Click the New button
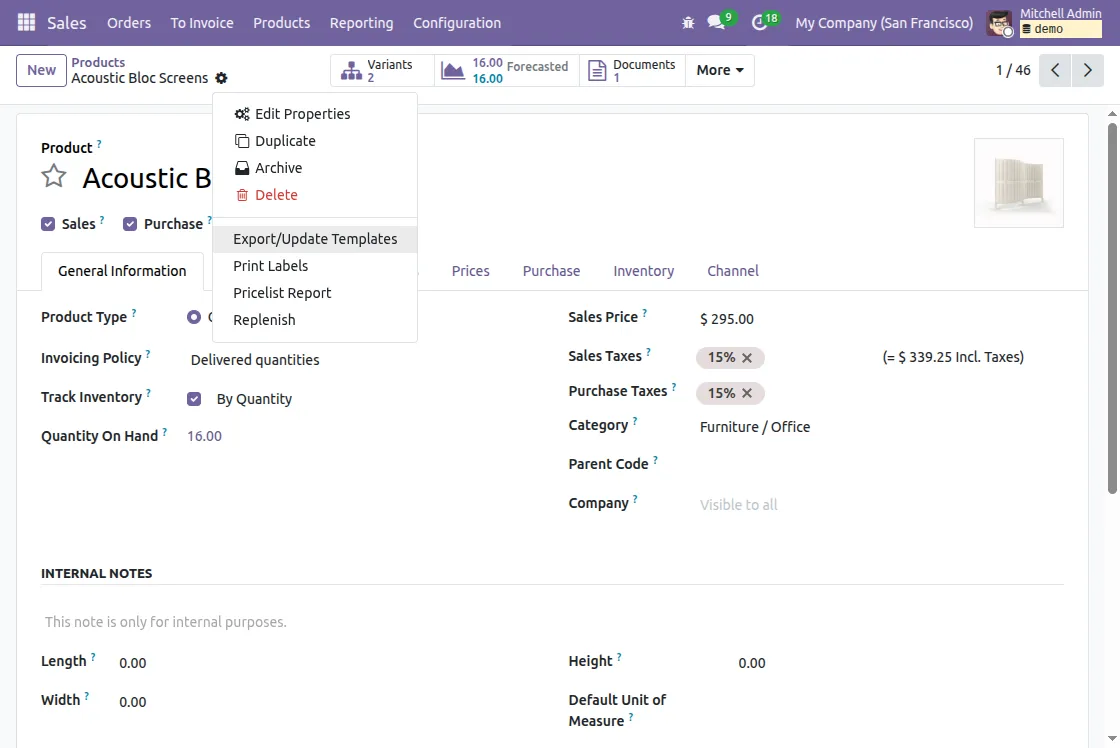This screenshot has width=1120, height=748. click(x=40, y=70)
